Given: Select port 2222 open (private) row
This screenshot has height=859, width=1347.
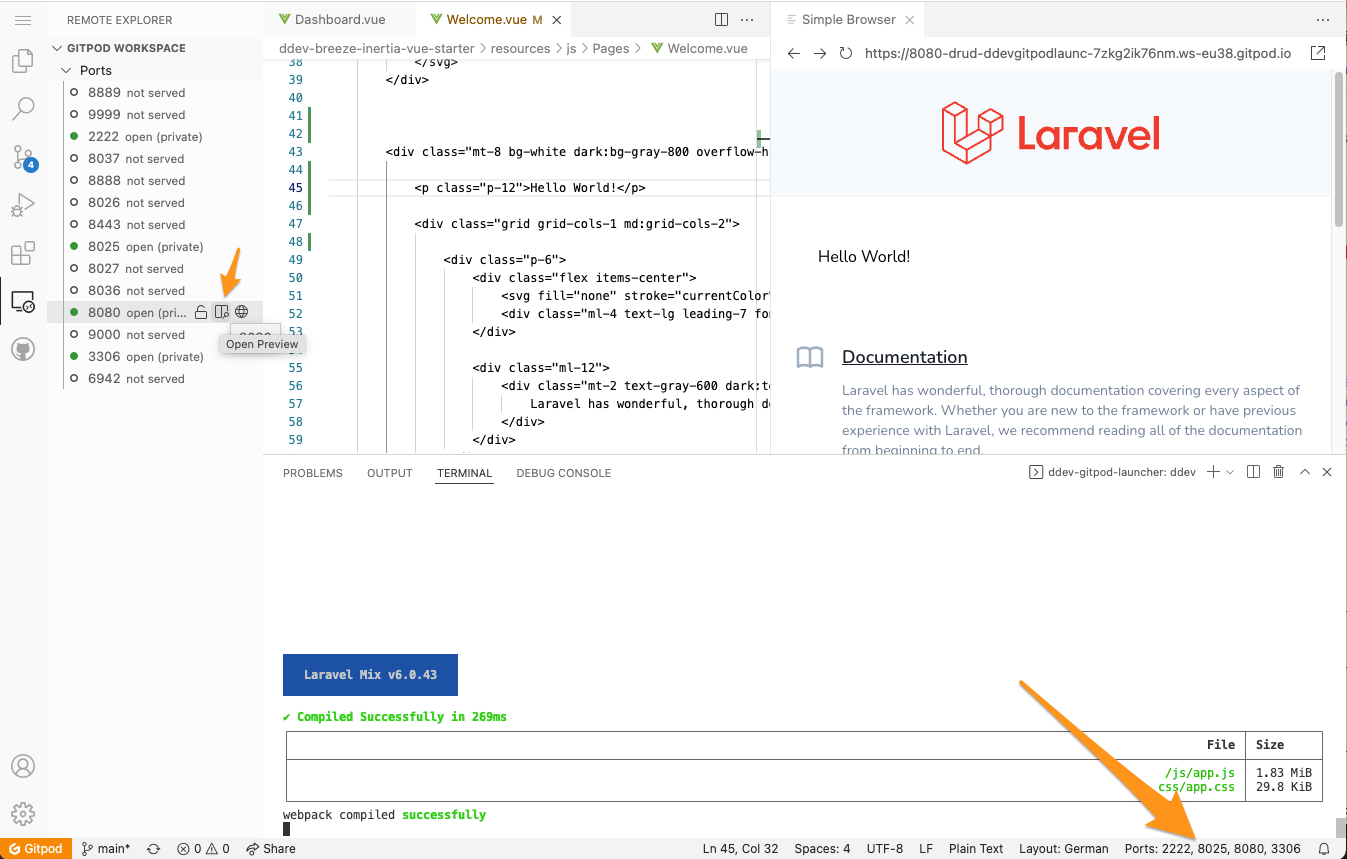Looking at the screenshot, I should pos(155,137).
